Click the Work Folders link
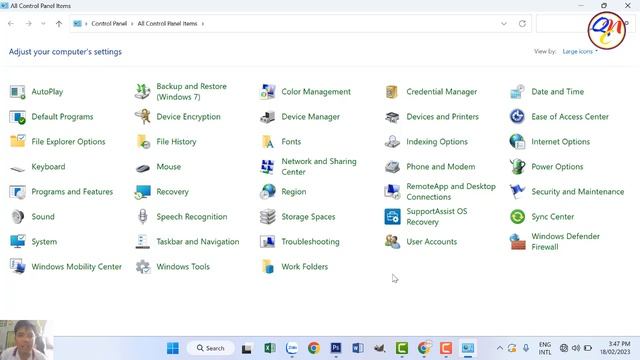Screen dimensions: 640x360 [304, 267]
